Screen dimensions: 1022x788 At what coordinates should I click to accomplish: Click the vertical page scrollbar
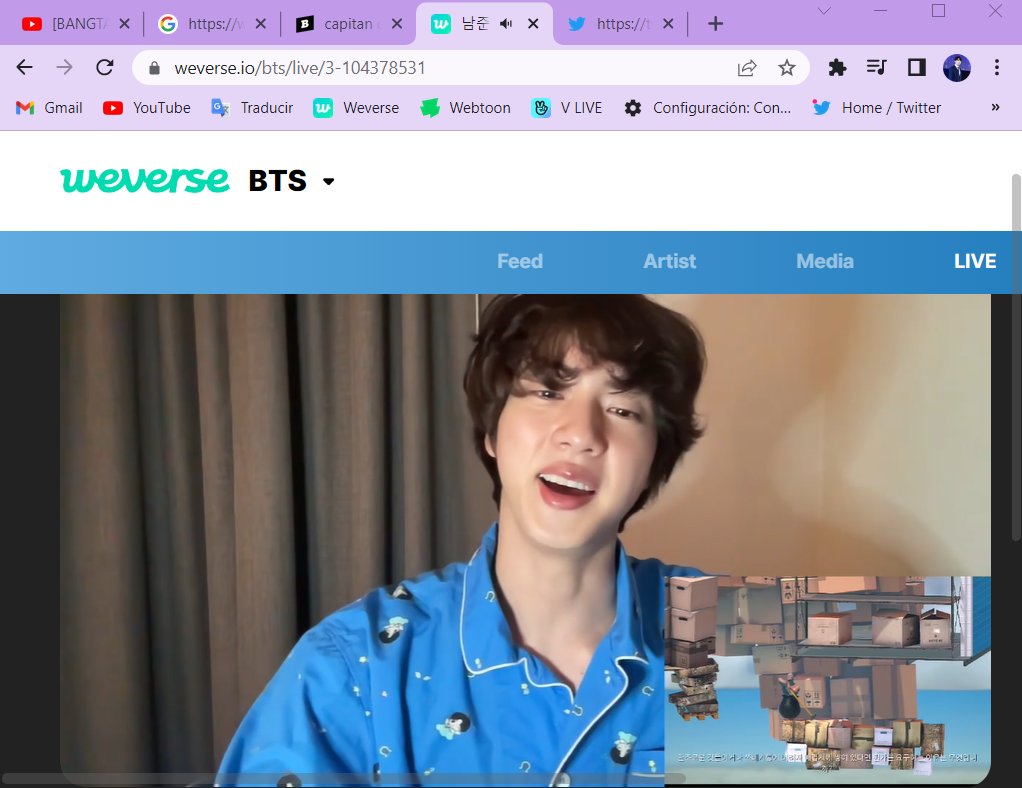tap(1015, 357)
